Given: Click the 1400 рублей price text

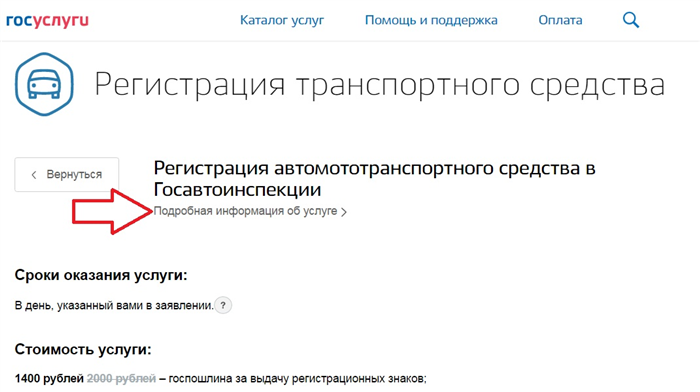Looking at the screenshot, I should [x=49, y=379].
